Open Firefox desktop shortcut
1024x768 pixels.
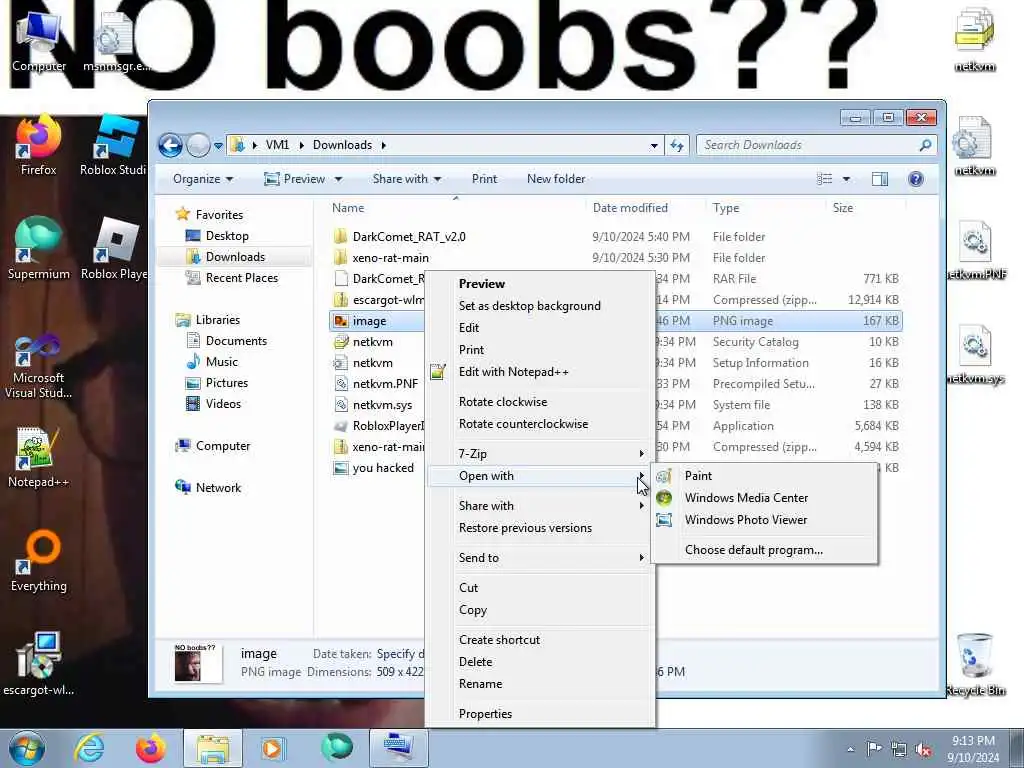tap(39, 145)
